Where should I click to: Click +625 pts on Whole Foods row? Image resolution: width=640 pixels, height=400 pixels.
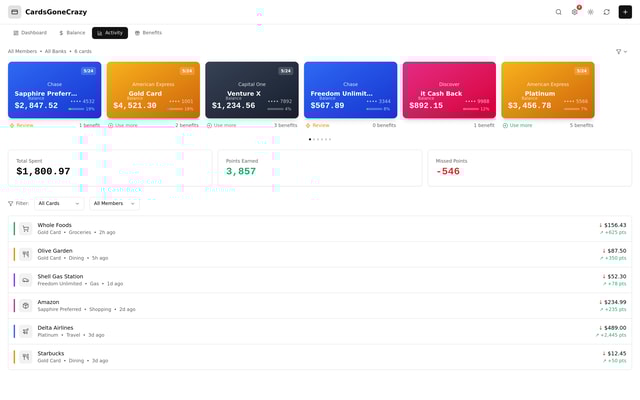click(x=616, y=232)
